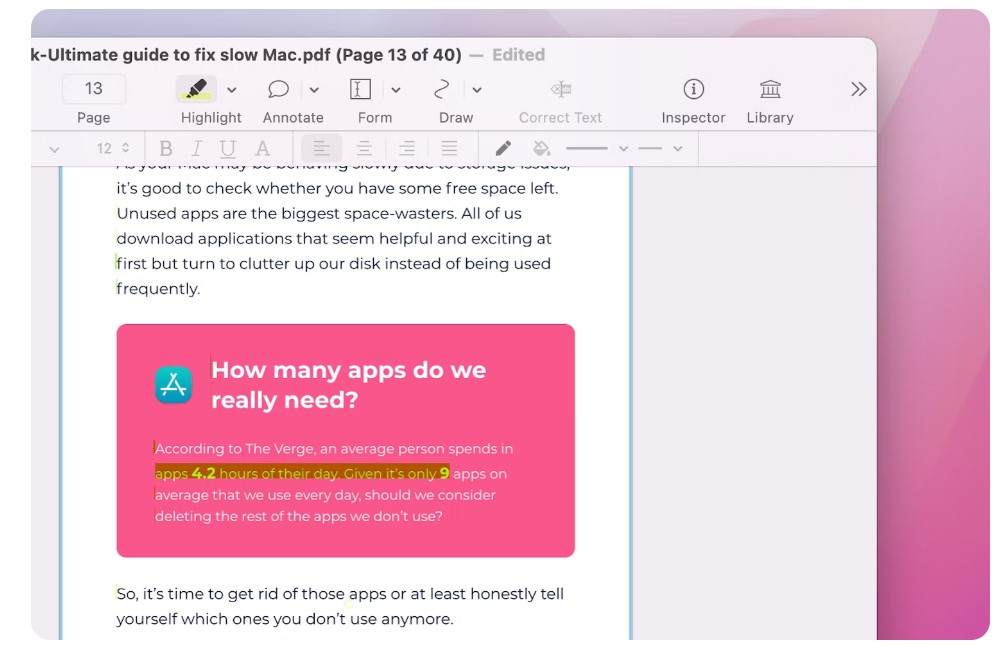Expand the Annotate tool options

pyautogui.click(x=314, y=90)
